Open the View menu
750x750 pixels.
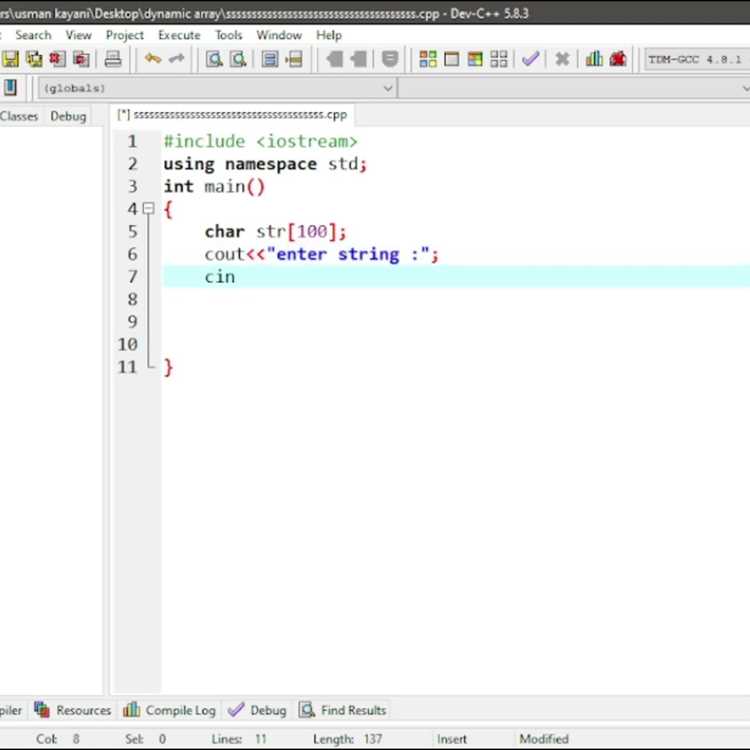point(78,35)
